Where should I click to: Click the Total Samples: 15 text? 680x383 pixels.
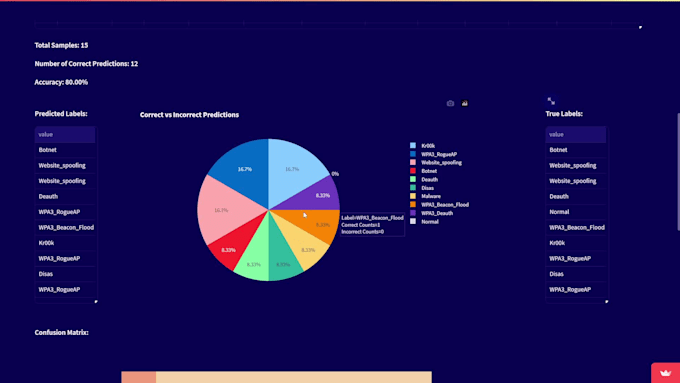pyautogui.click(x=61, y=45)
